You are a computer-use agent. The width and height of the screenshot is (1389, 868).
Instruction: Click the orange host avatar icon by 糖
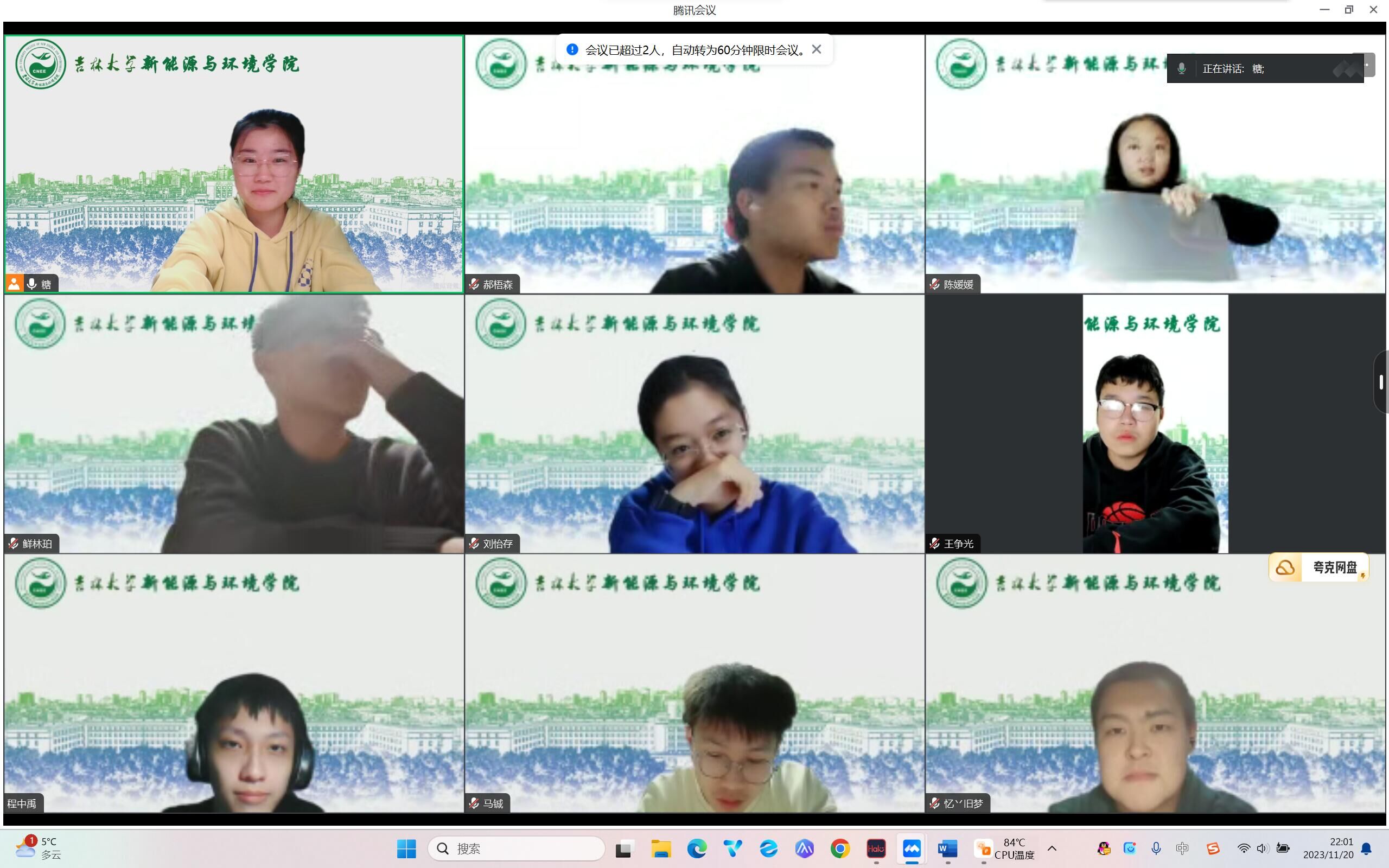point(14,284)
